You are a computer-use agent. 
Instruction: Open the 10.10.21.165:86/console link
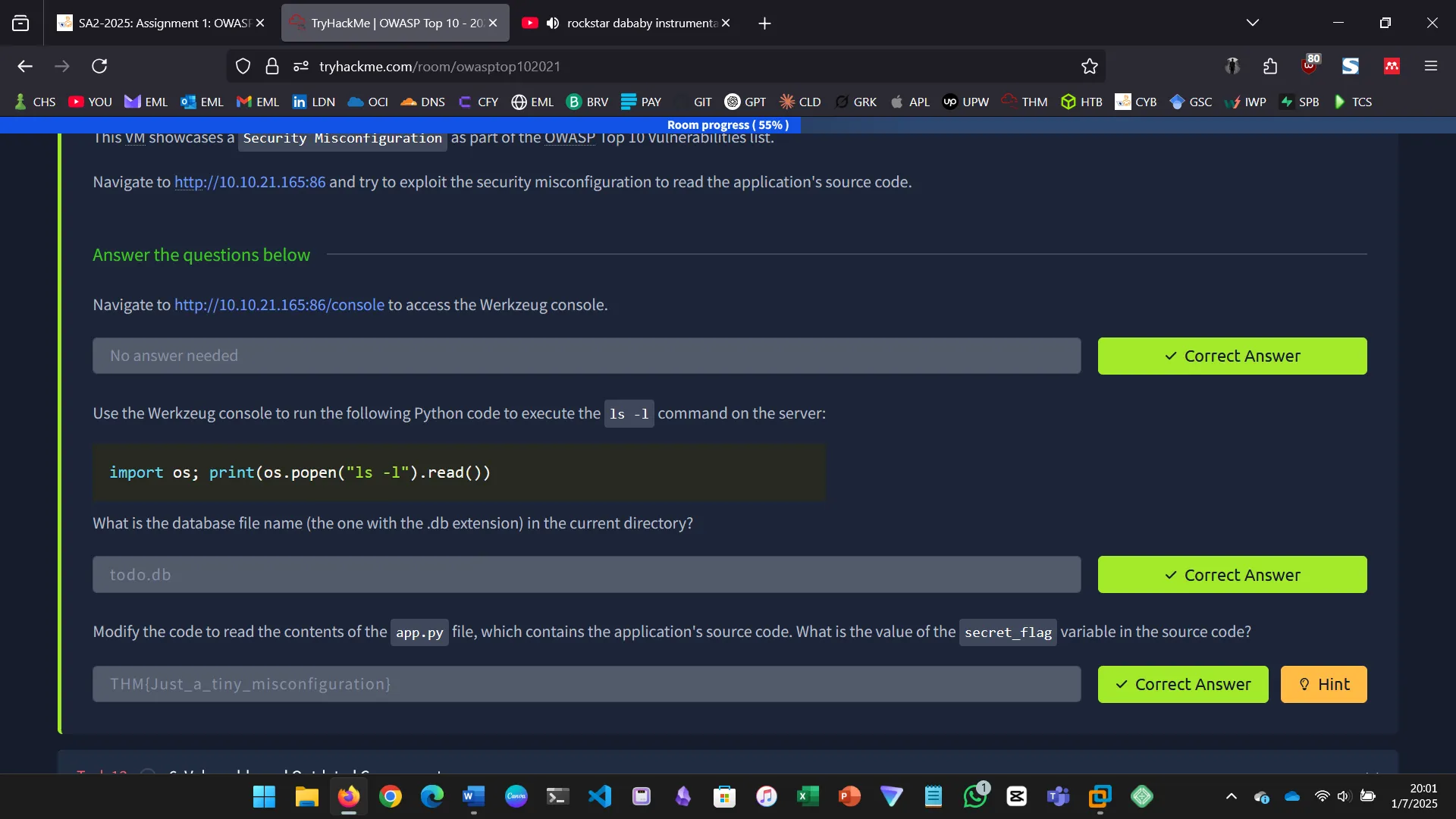[279, 305]
